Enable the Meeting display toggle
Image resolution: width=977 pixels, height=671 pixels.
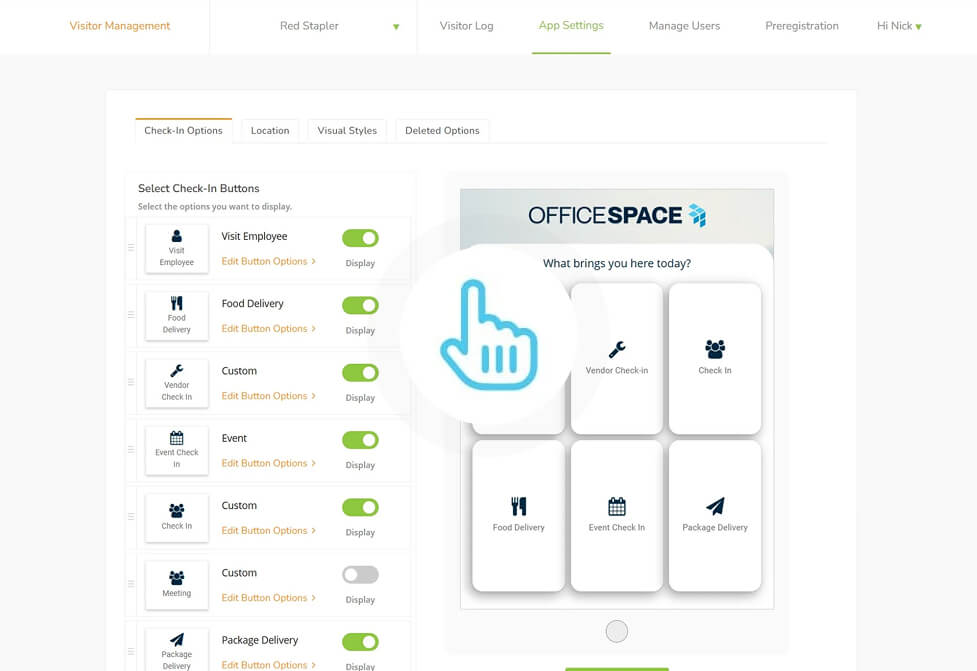(x=359, y=573)
